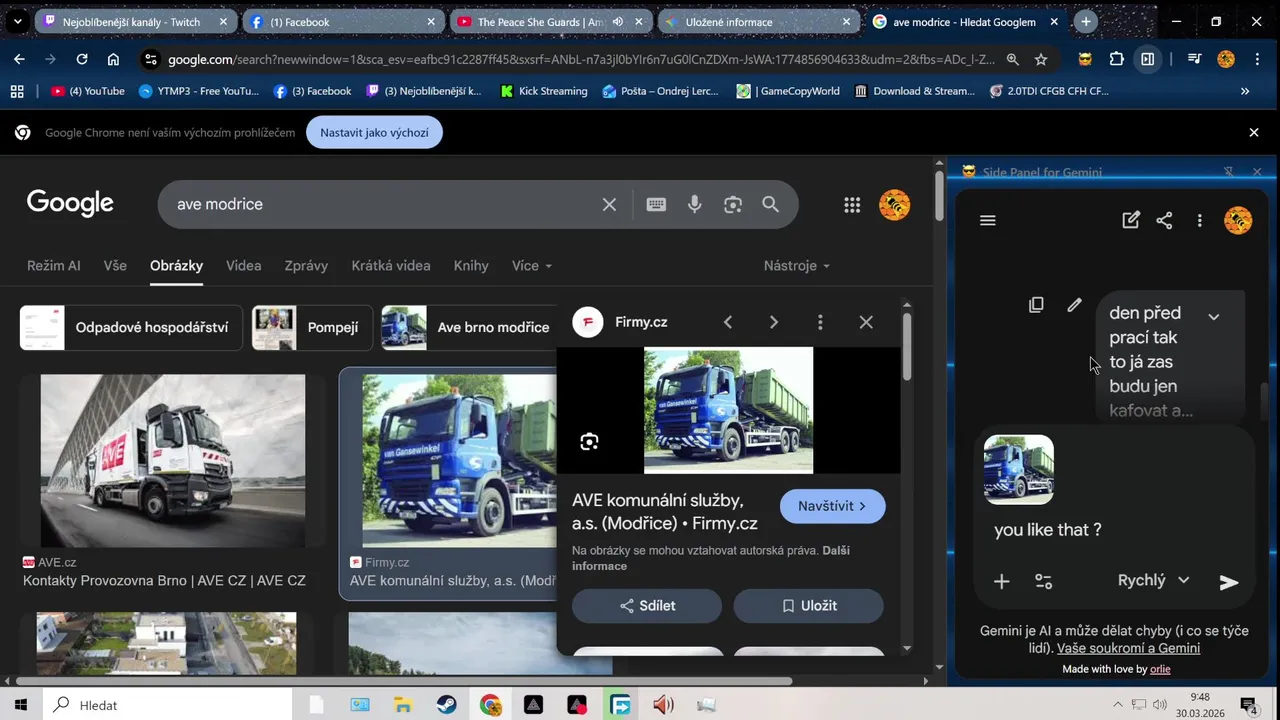
Task: Open more options in image preview panel
Action: [x=820, y=322]
